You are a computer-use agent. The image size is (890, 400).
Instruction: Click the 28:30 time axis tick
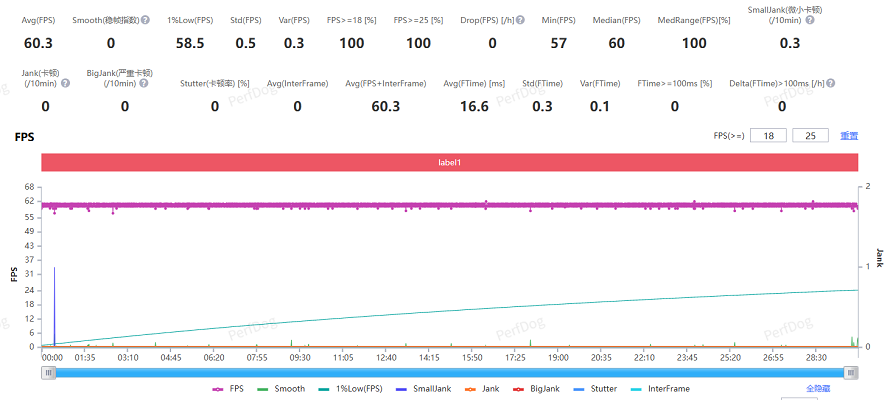(817, 358)
